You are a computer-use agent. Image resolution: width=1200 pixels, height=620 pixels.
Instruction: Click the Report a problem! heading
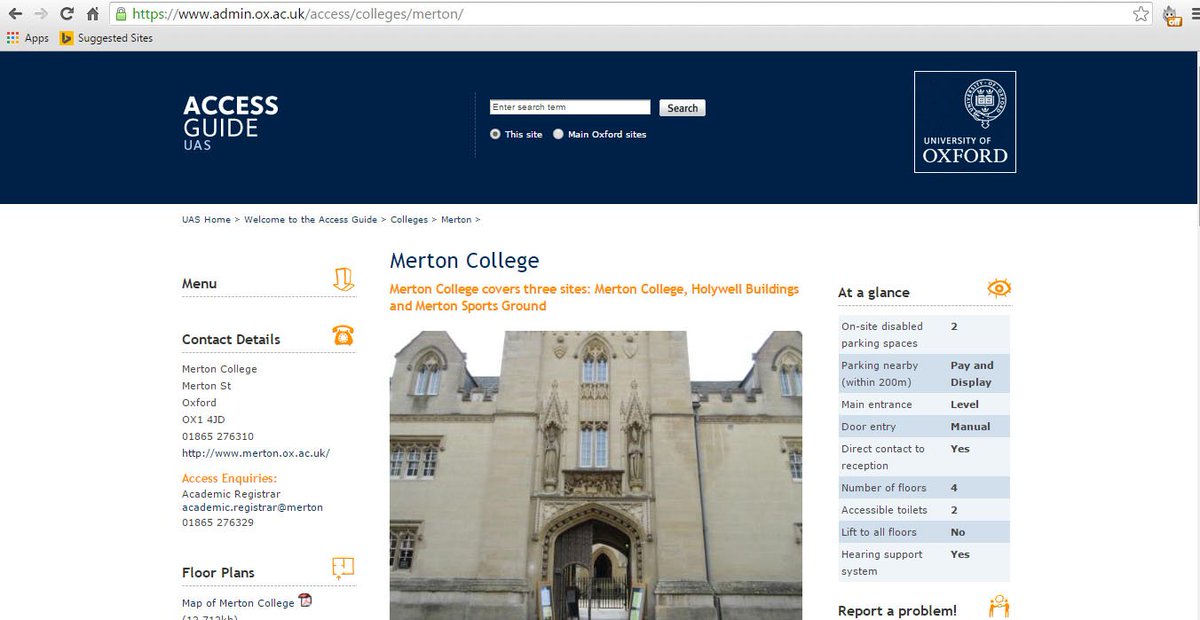click(x=897, y=610)
